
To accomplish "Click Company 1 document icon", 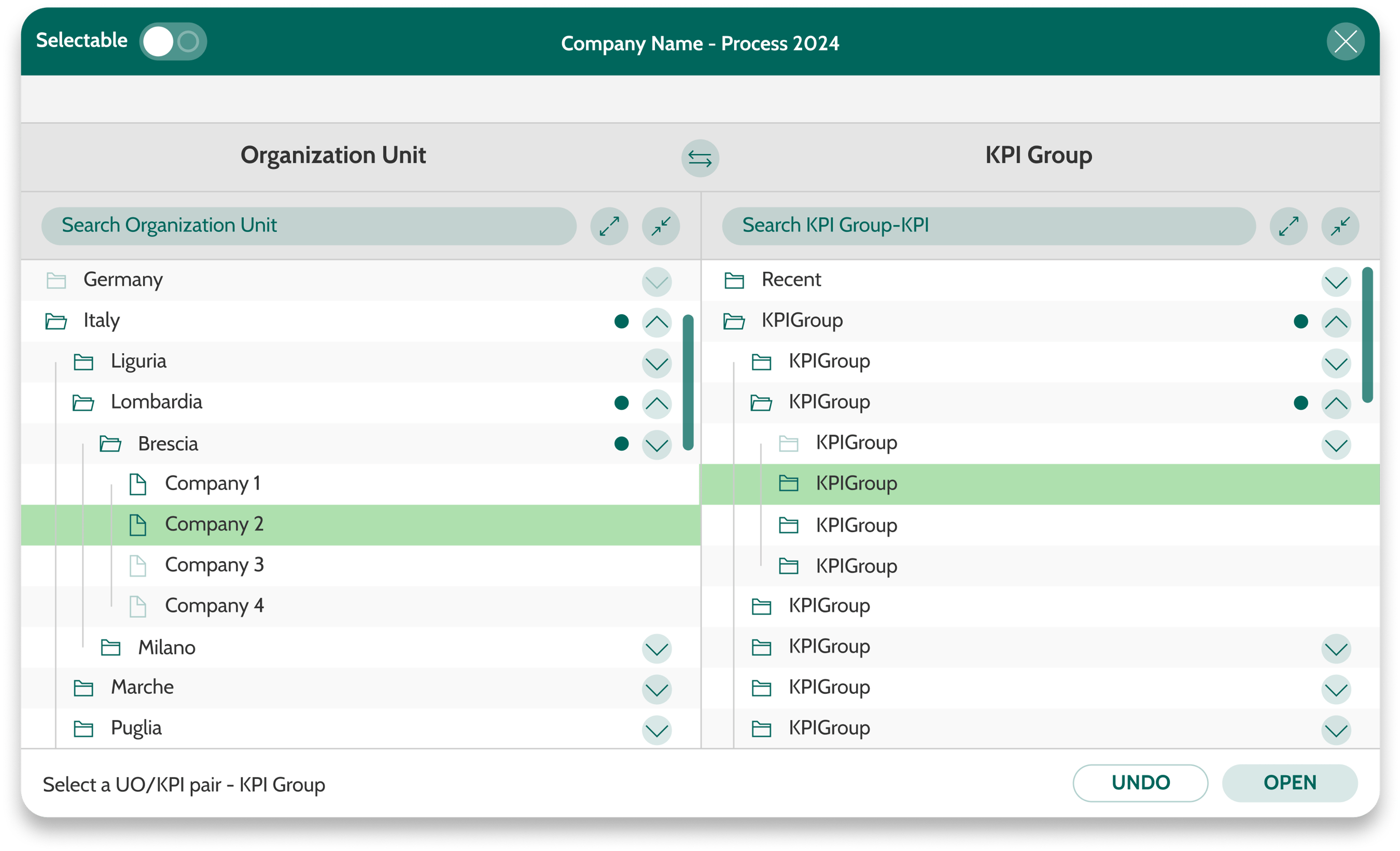I will (138, 484).
